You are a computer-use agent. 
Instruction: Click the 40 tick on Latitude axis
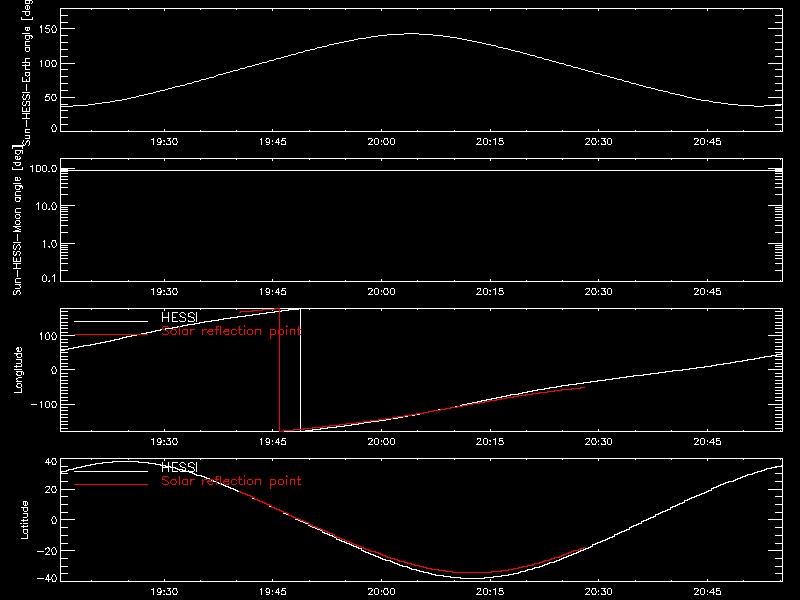click(x=51, y=462)
